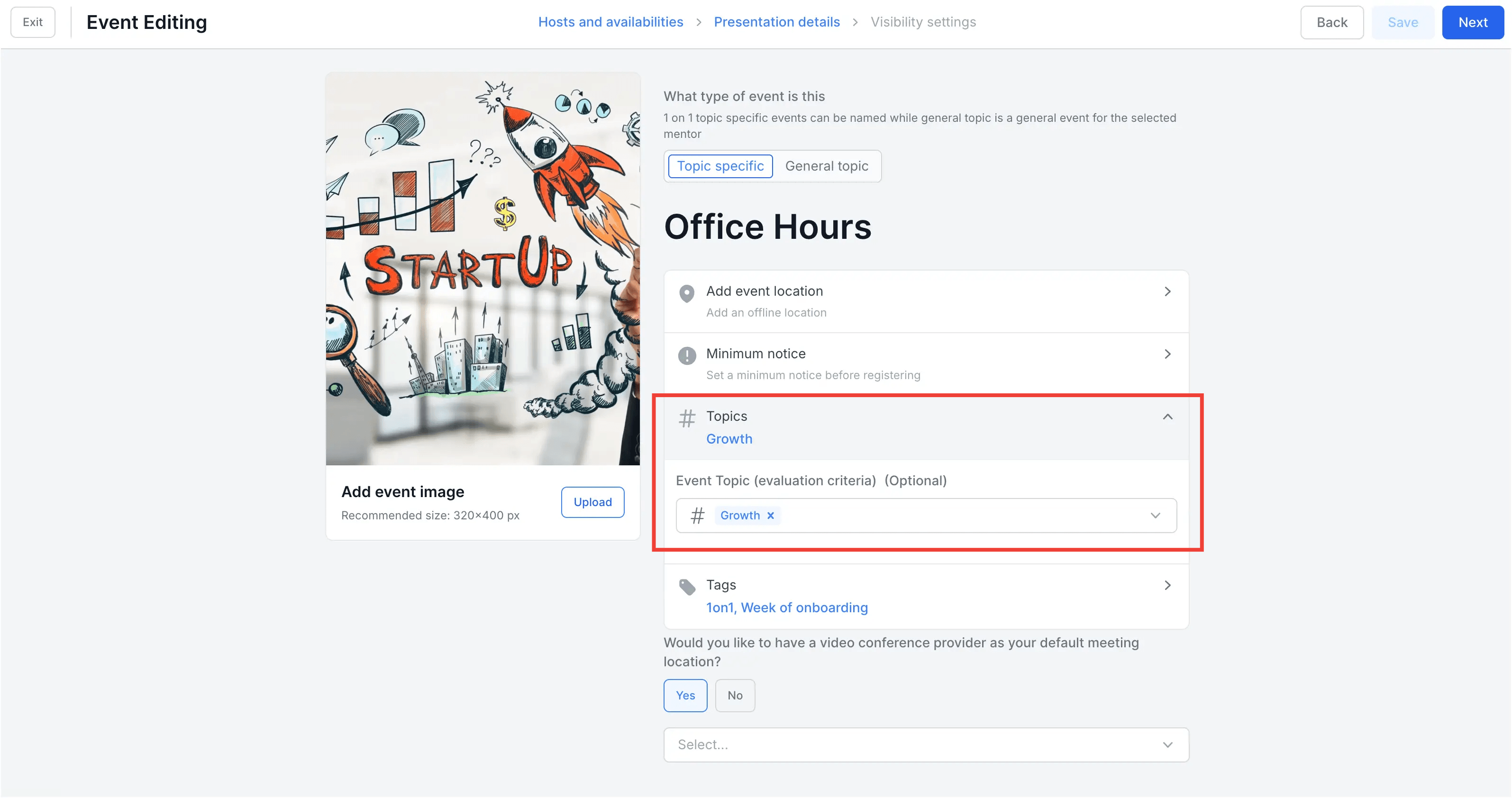Screen dimensions: 1512x798
Task: Click the StartUp event image thumbnail
Action: coord(483,269)
